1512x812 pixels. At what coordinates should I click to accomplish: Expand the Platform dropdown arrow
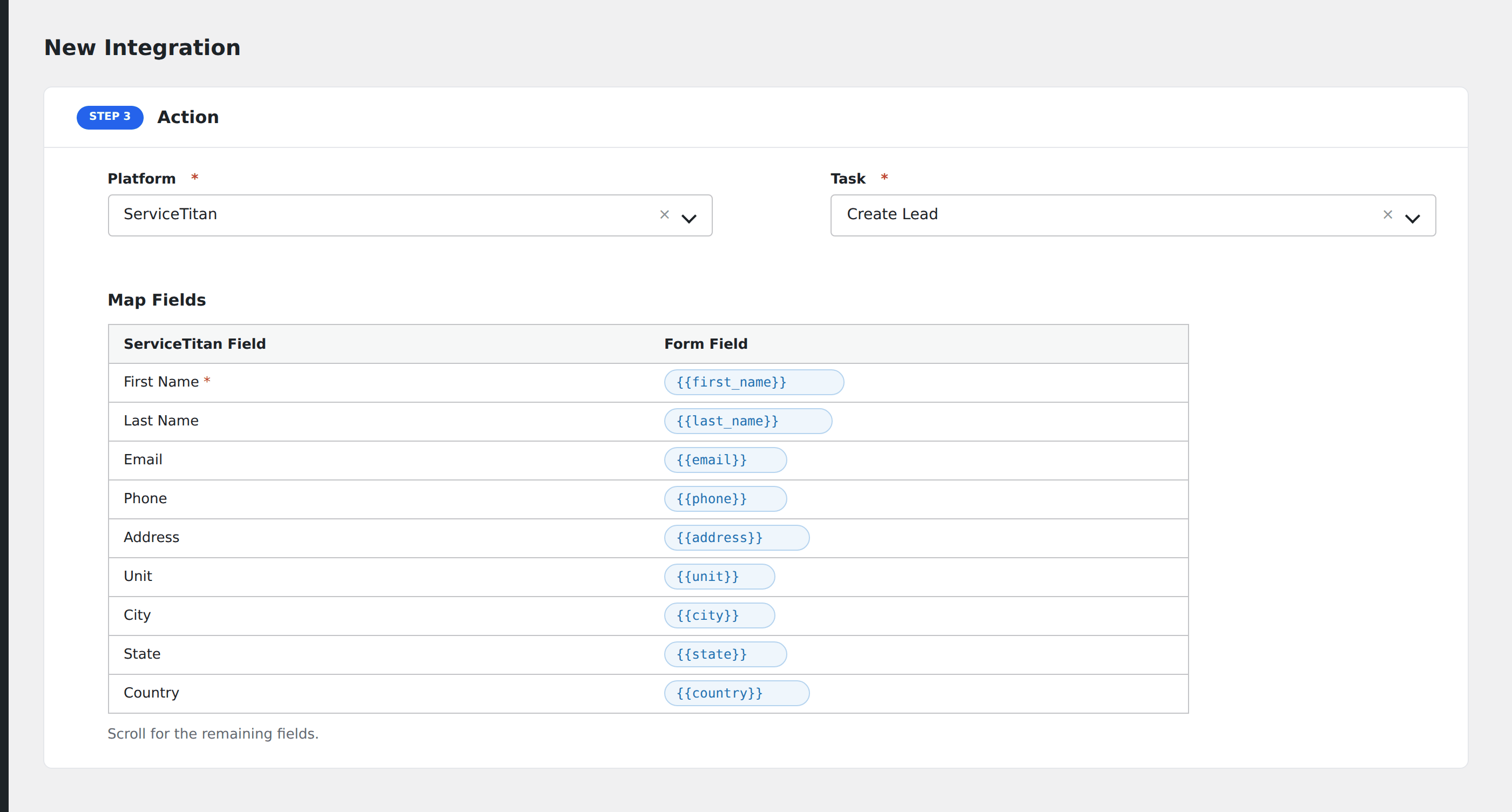tap(688, 218)
